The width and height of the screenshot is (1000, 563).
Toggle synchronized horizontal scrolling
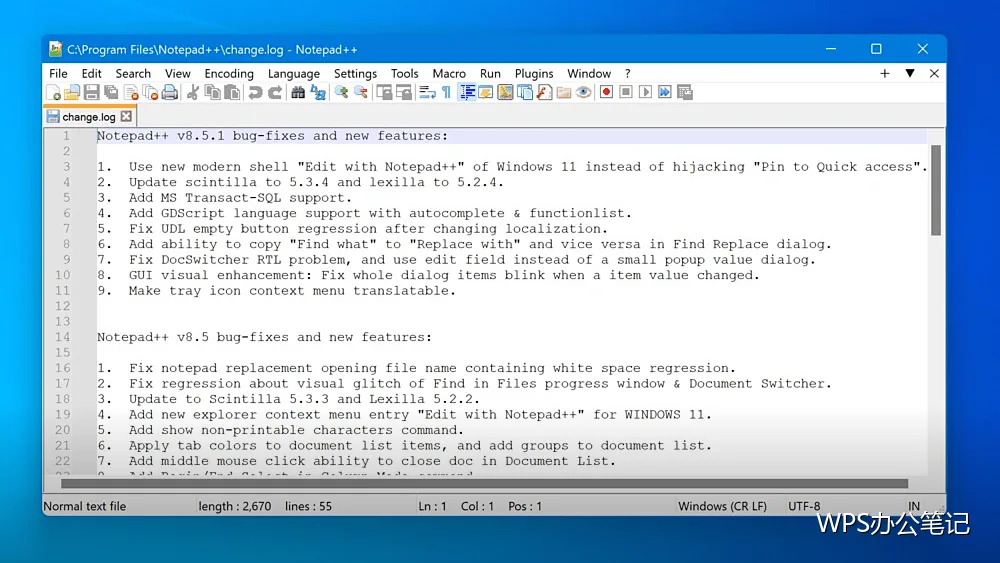coord(404,92)
